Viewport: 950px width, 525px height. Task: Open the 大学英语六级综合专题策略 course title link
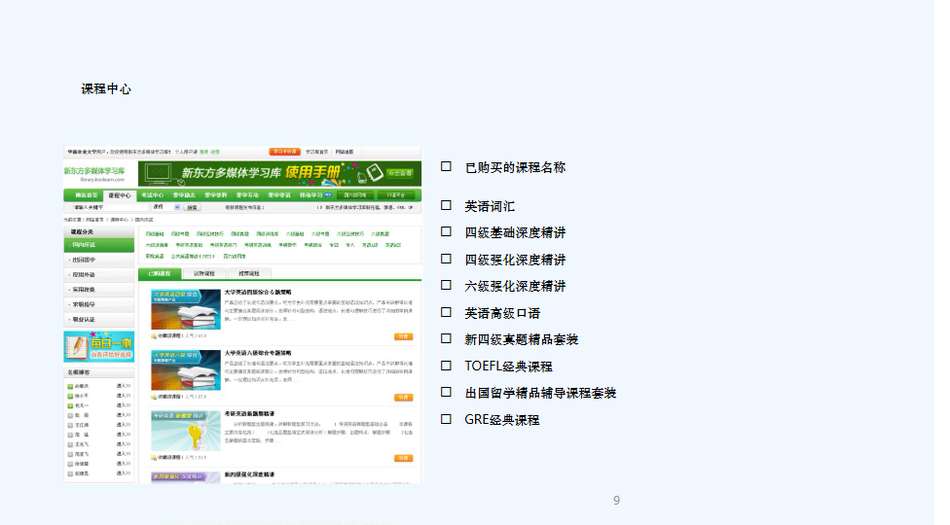pos(257,353)
